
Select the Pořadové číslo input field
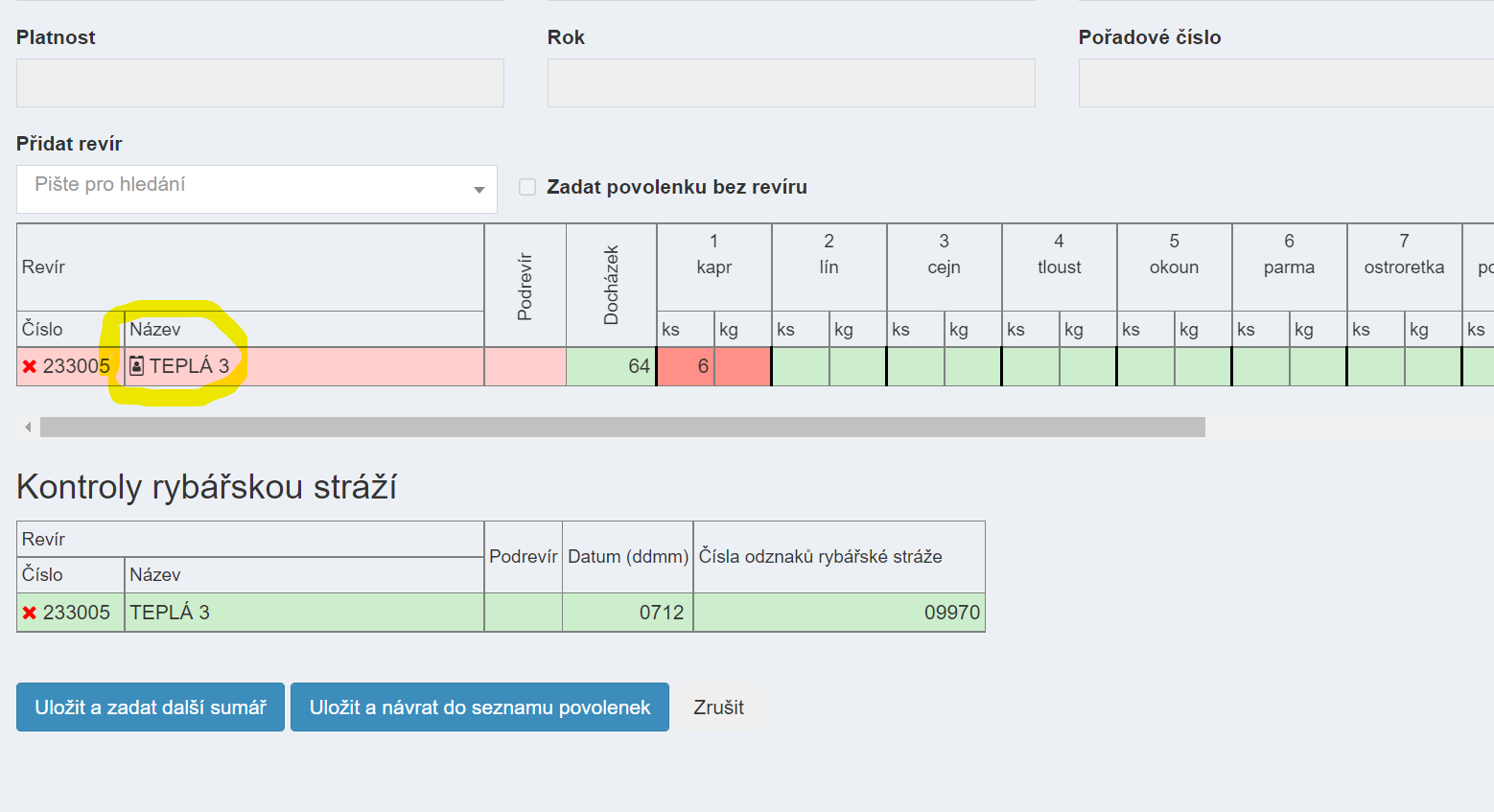pyautogui.click(x=1285, y=82)
